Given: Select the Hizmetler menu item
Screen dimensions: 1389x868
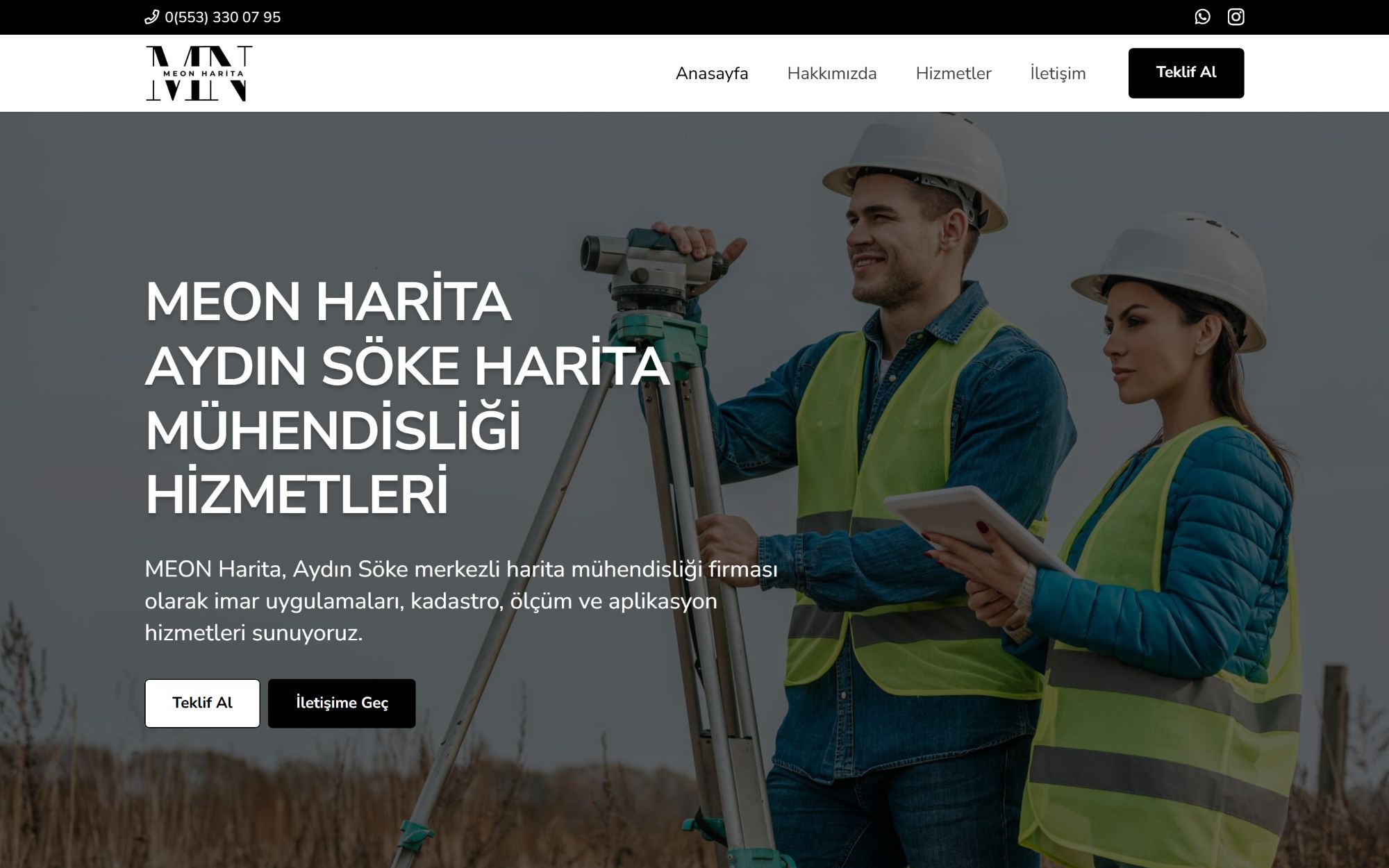Looking at the screenshot, I should [953, 74].
